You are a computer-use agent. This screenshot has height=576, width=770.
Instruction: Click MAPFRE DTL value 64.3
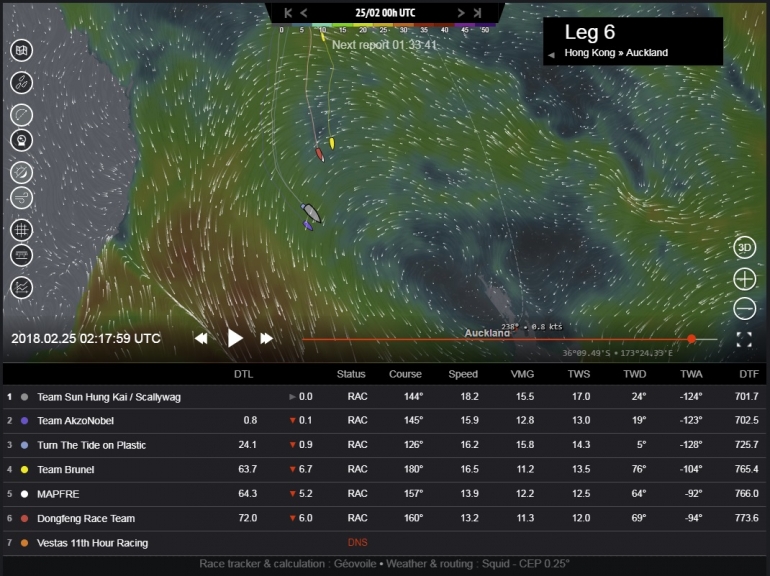pyautogui.click(x=248, y=494)
